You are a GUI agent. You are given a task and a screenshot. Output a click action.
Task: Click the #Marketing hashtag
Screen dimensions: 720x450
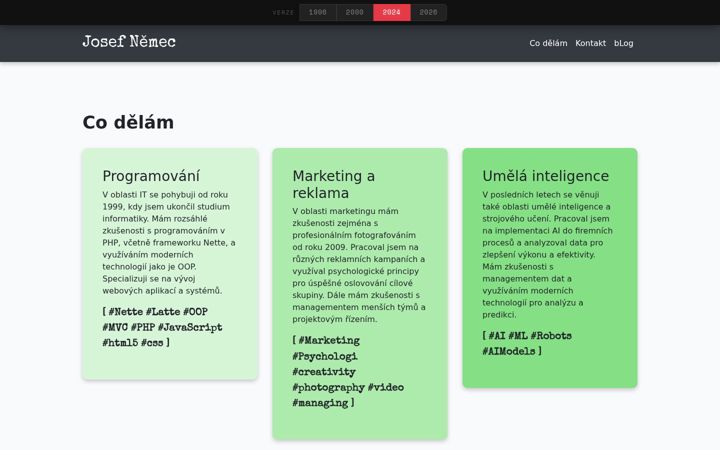click(329, 341)
